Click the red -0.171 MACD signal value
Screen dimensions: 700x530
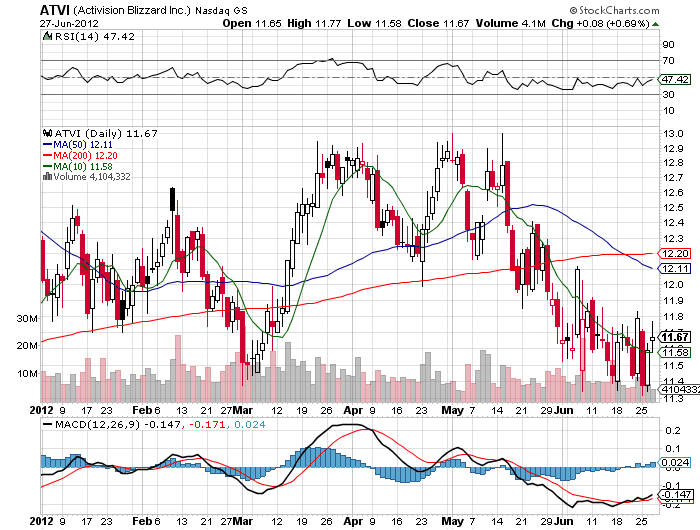(x=207, y=424)
